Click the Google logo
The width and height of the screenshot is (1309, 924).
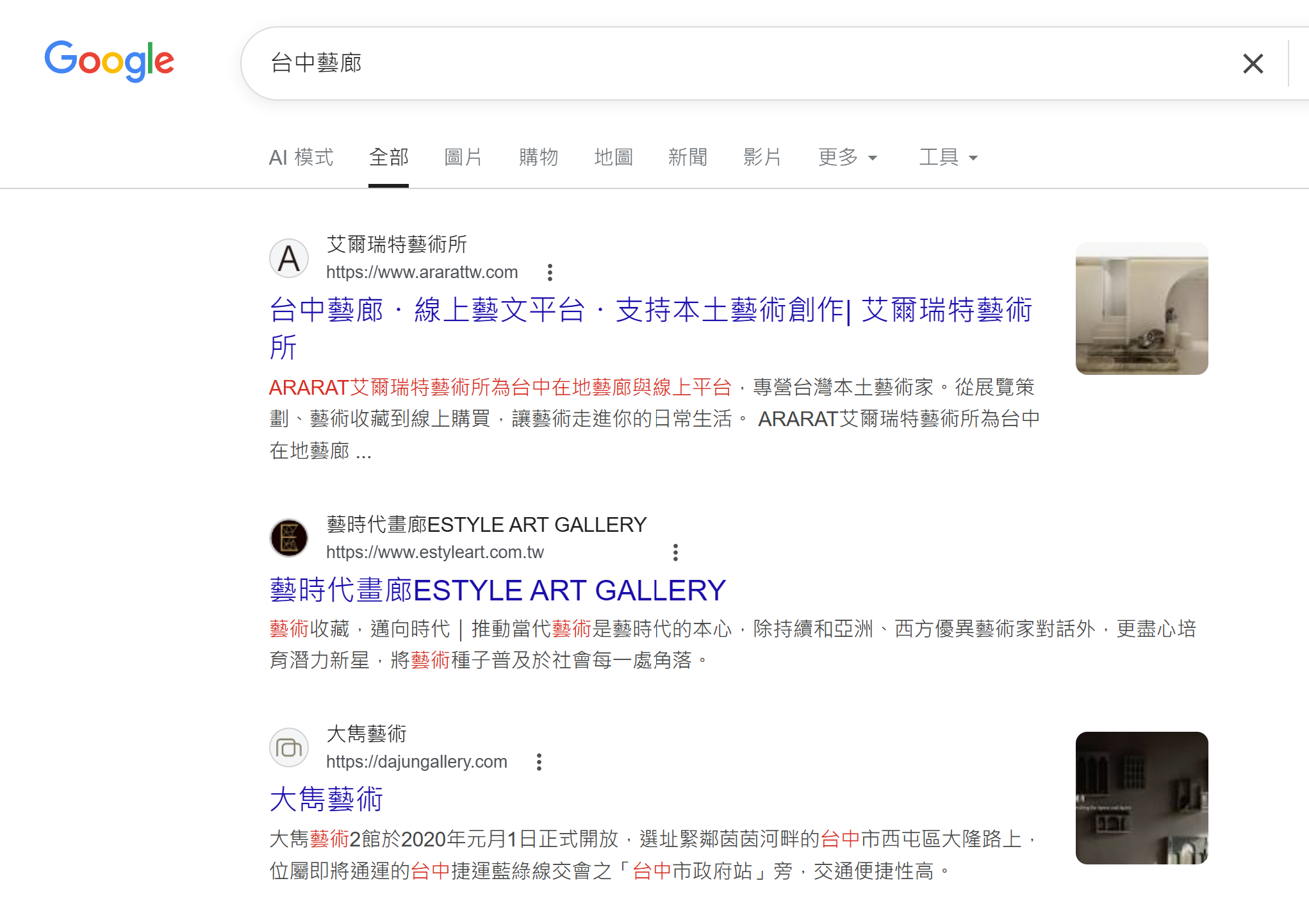click(109, 62)
